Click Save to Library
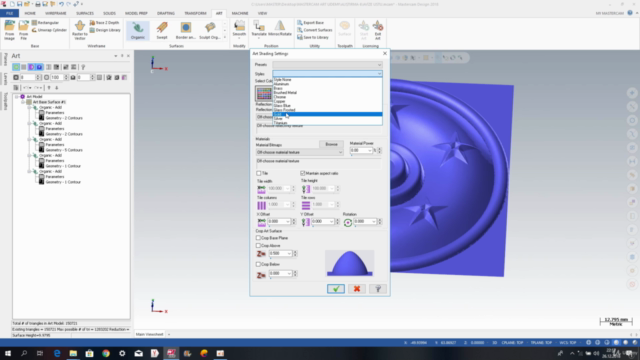Image resolution: width=640 pixels, height=360 pixels. [x=313, y=38]
